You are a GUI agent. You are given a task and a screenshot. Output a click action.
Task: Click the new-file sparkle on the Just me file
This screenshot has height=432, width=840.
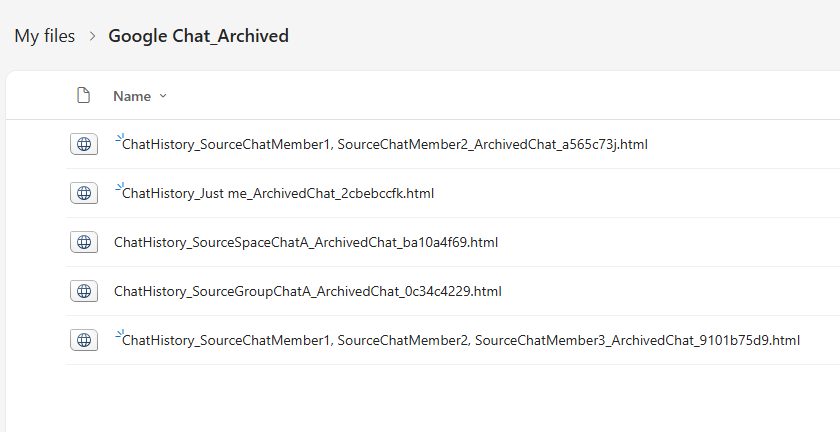[119, 187]
